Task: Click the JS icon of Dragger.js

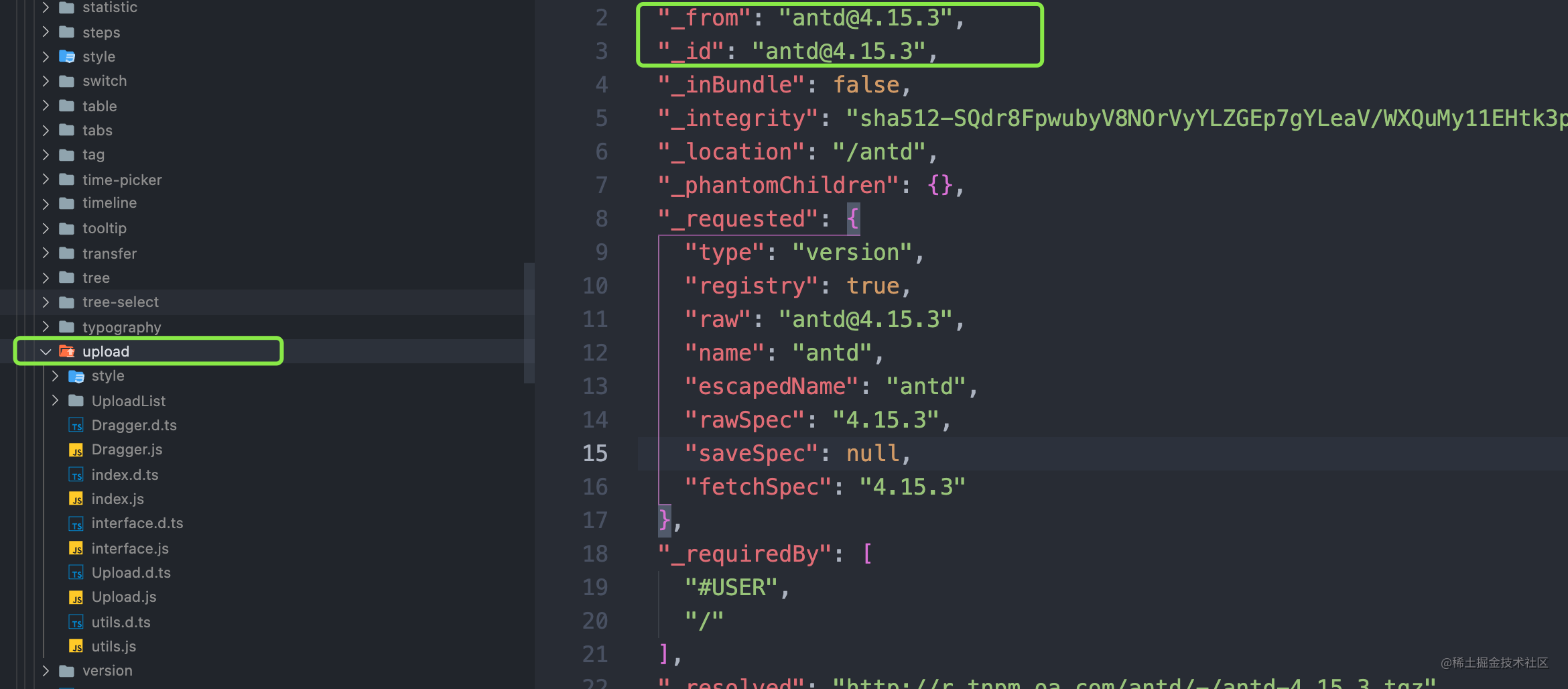Action: coord(76,450)
